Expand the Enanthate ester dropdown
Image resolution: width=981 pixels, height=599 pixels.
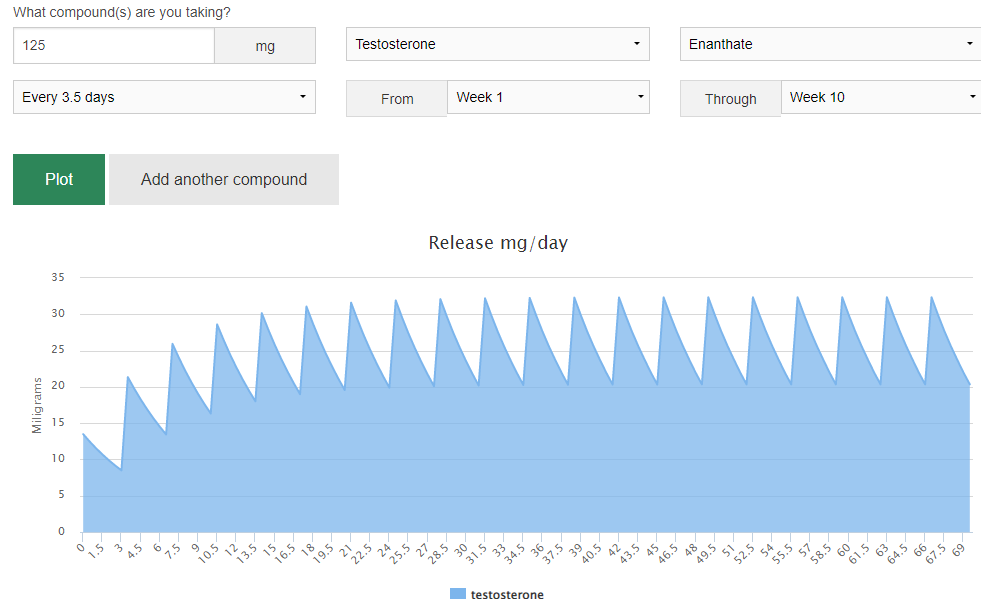829,44
